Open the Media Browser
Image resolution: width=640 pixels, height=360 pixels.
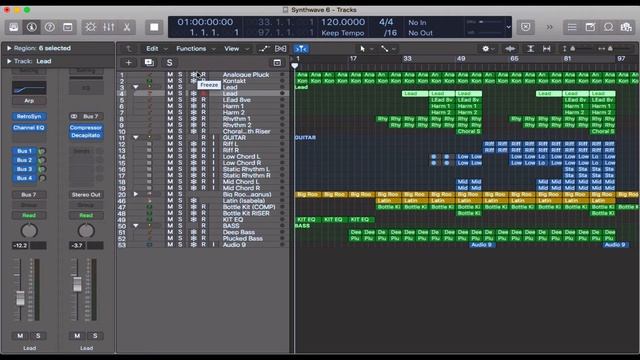click(x=626, y=27)
